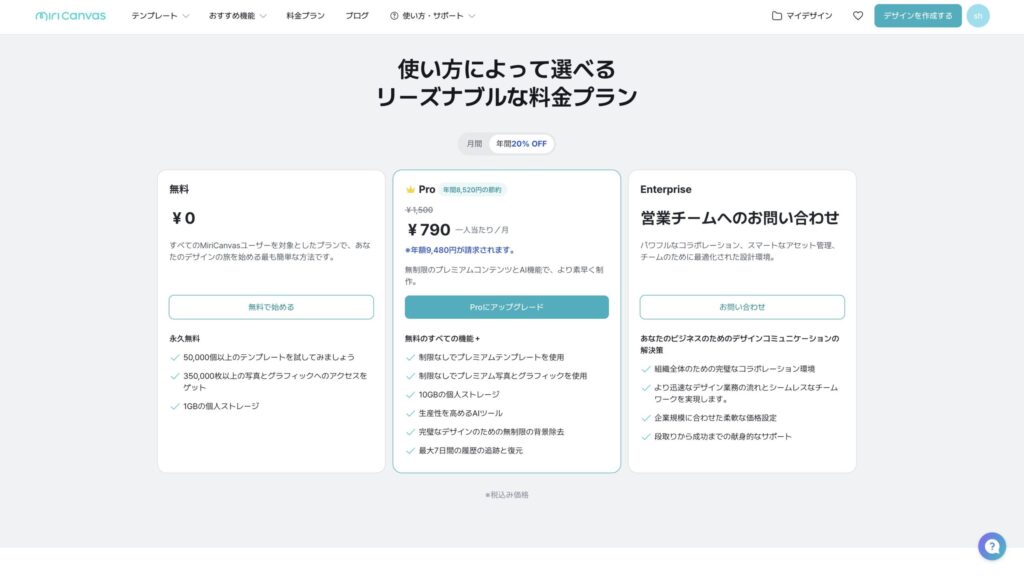Click the ※税込み価格 note
The width and height of the screenshot is (1024, 579).
coord(506,495)
